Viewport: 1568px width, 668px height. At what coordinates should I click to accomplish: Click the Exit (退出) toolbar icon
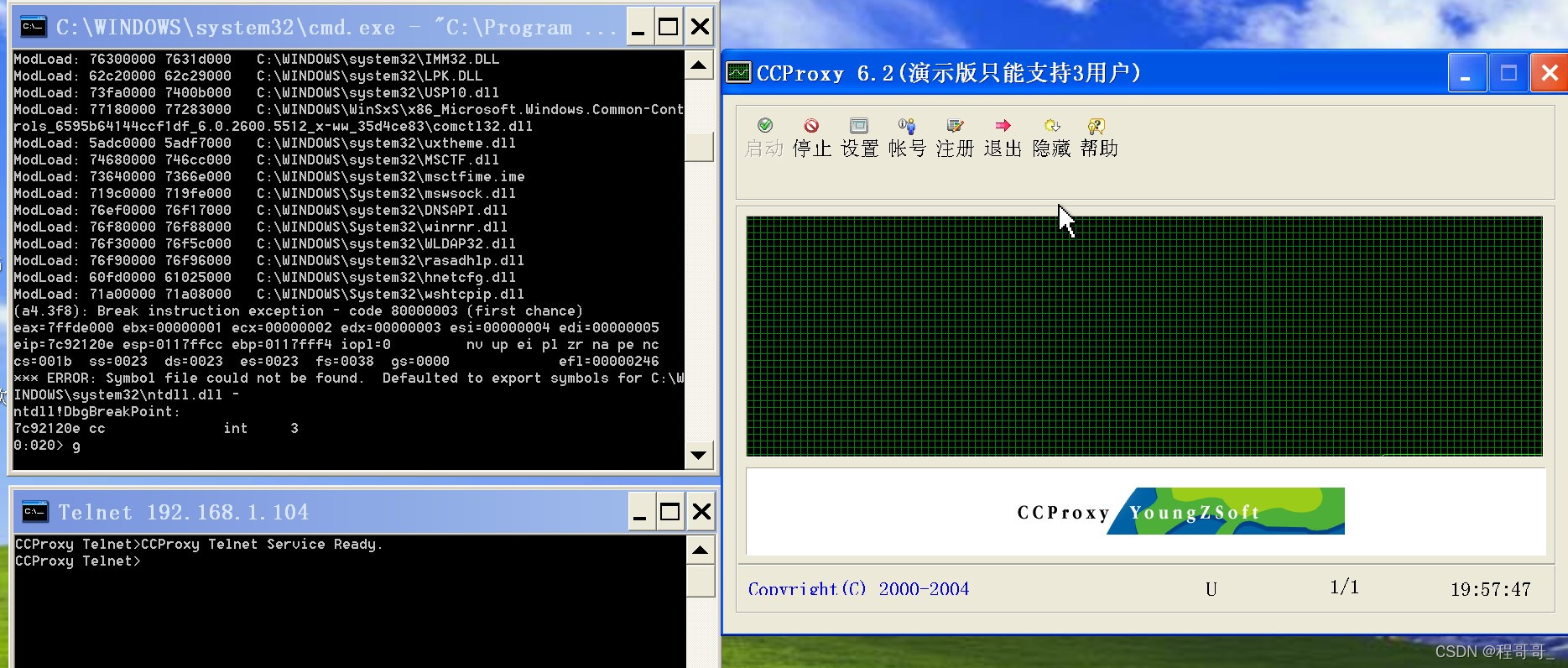coord(1003,138)
